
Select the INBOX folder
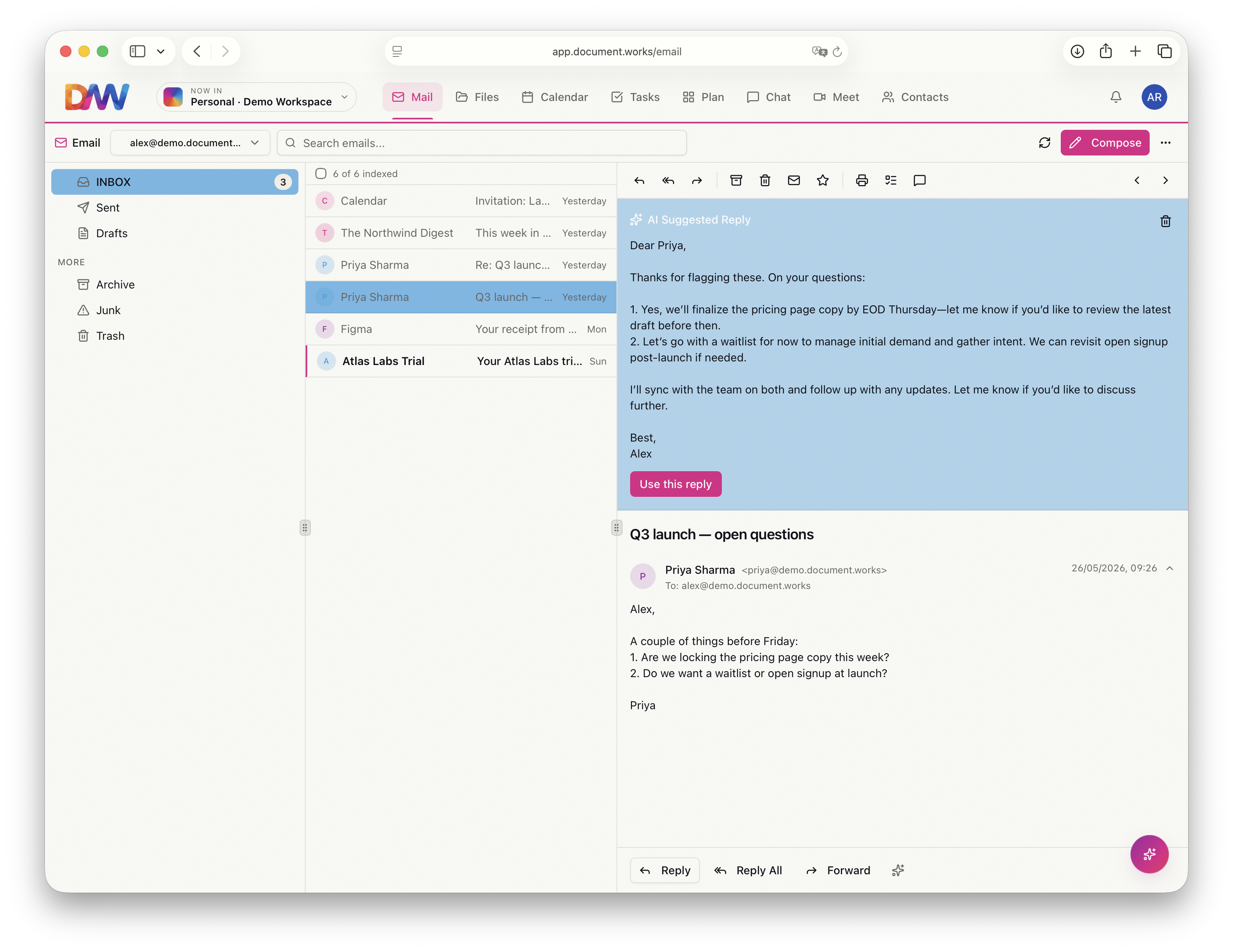point(174,182)
